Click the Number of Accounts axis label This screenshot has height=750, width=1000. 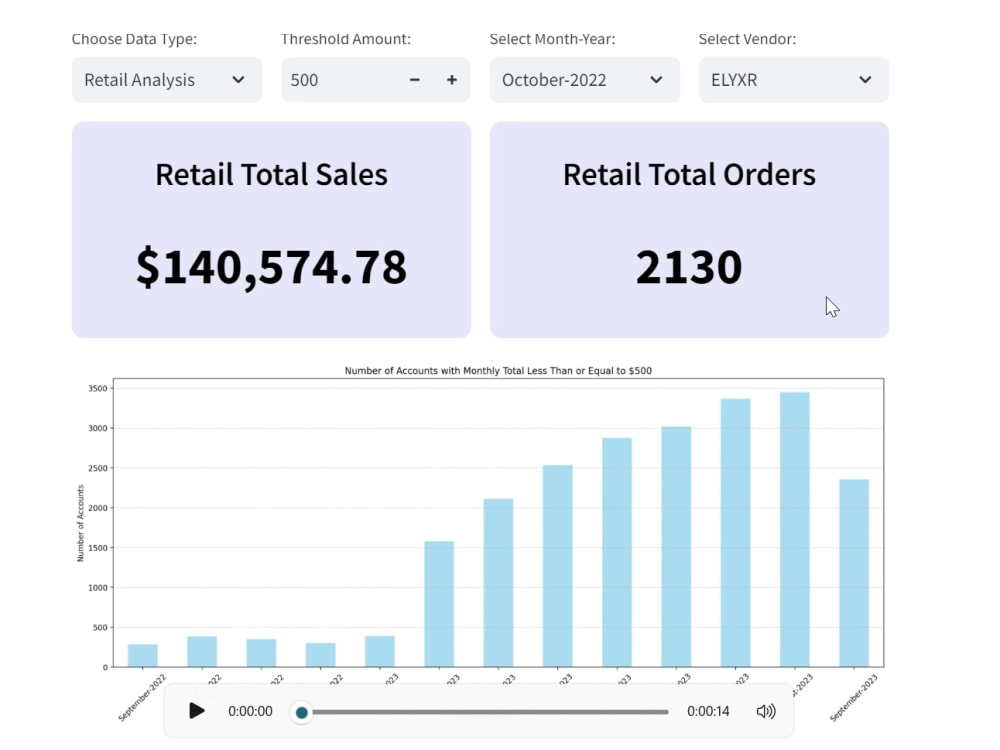tap(82, 520)
